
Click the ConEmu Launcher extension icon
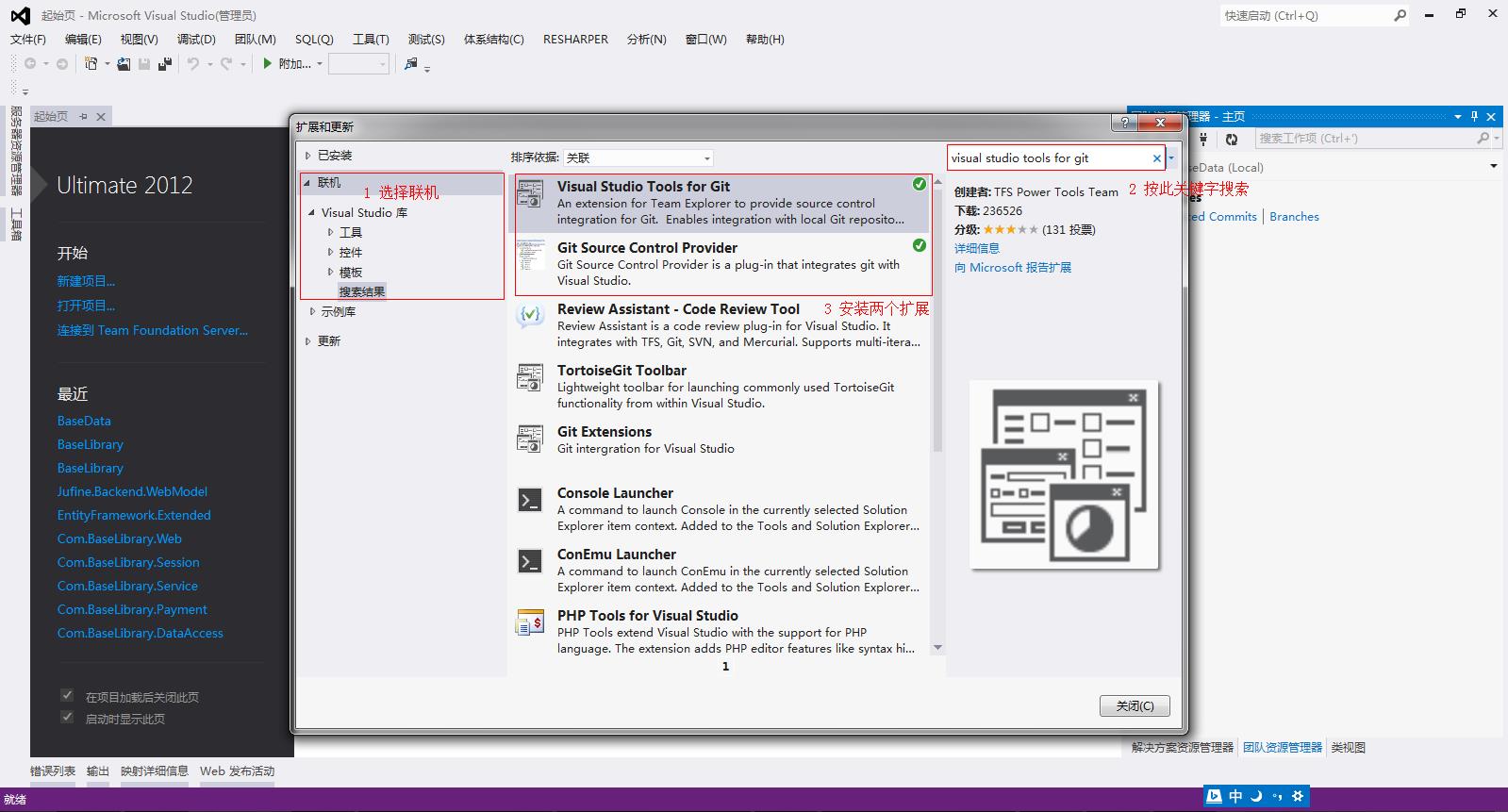tap(530, 561)
